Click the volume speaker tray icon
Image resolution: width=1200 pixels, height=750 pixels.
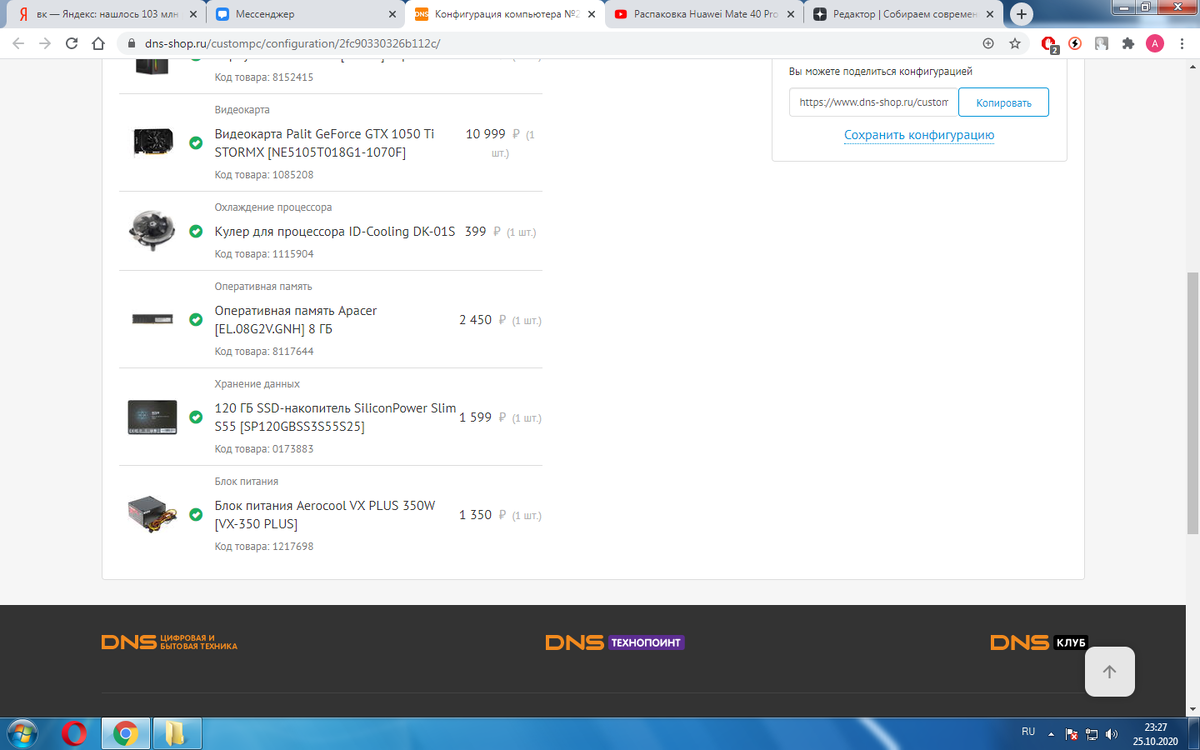tap(1112, 734)
